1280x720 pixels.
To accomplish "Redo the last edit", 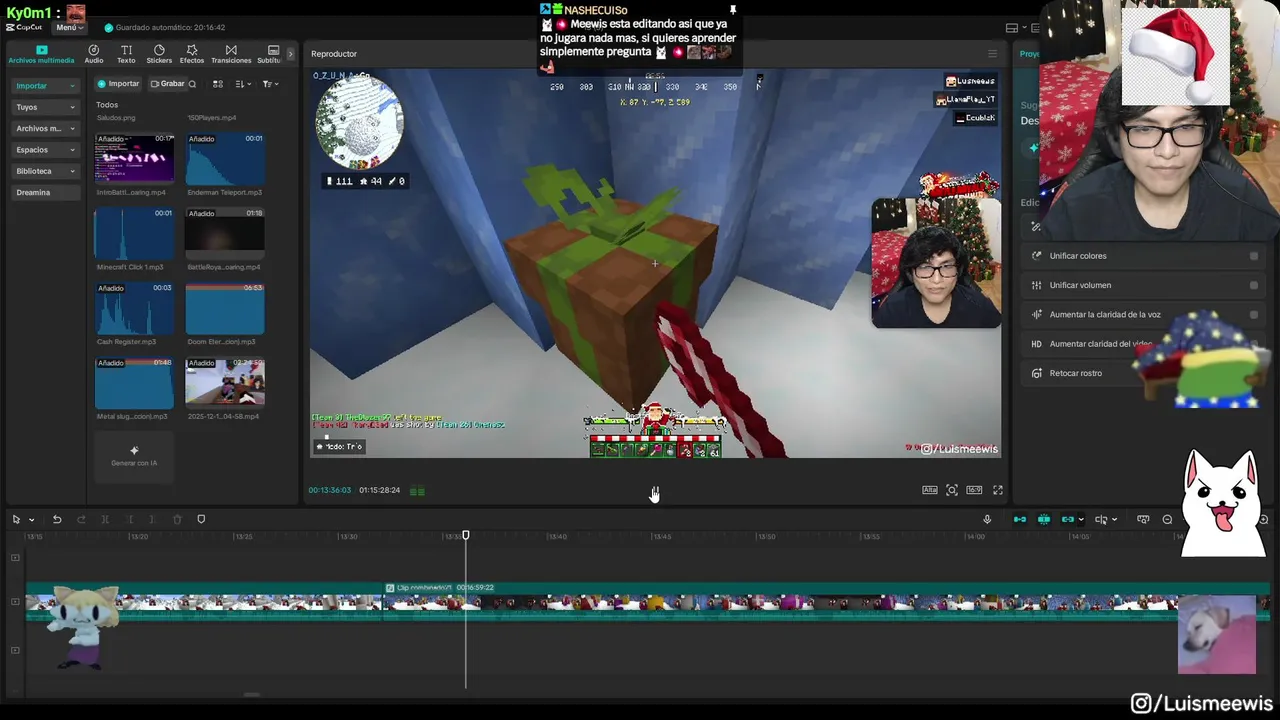I will coord(81,519).
